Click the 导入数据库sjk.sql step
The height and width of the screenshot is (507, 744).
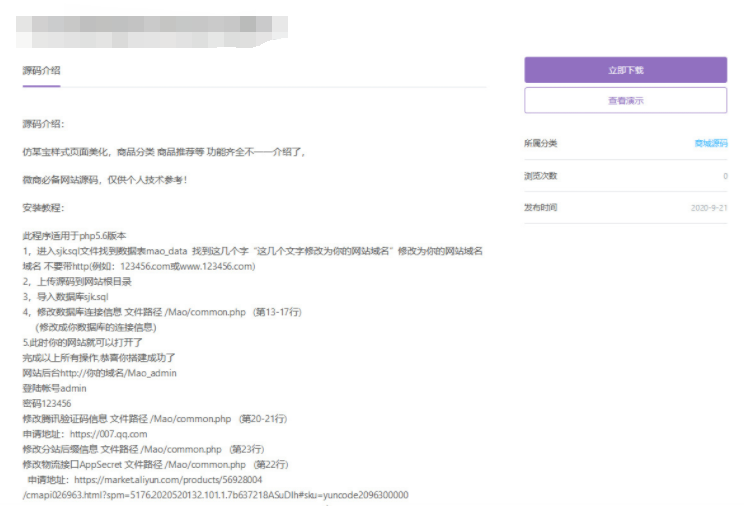[x=72, y=297]
